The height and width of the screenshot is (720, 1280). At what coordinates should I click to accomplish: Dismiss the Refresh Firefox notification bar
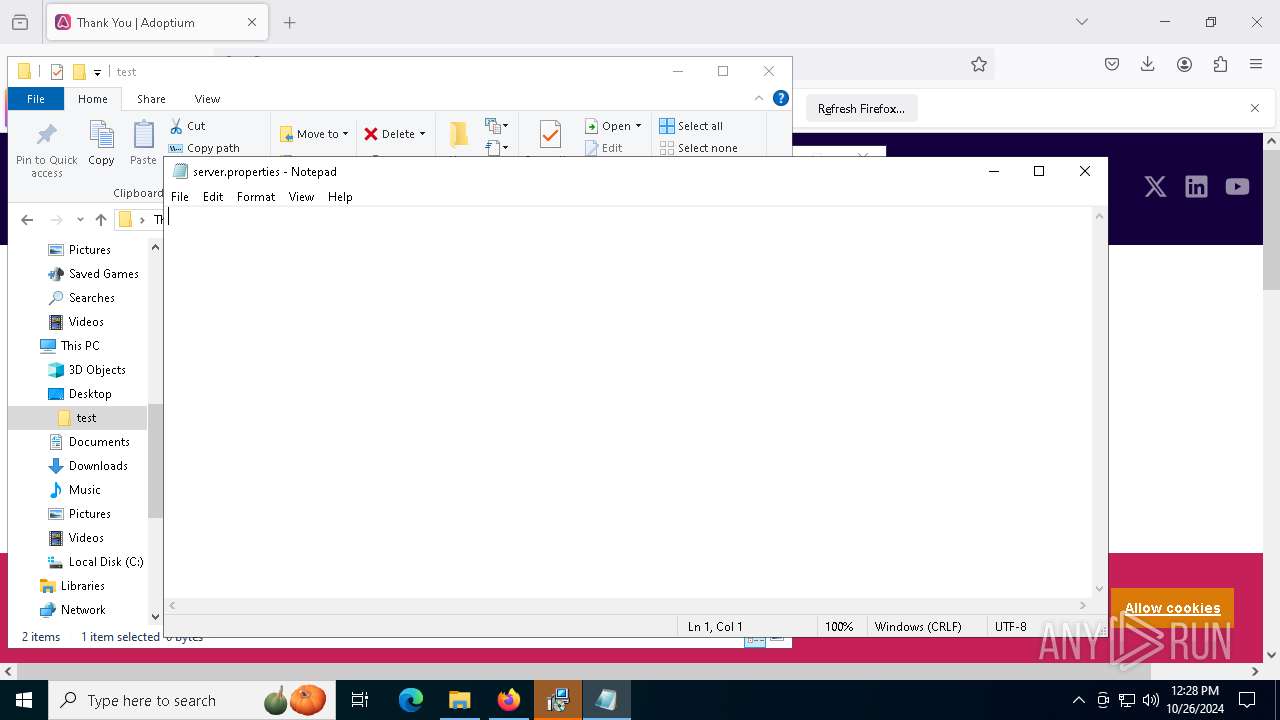pos(1255,108)
